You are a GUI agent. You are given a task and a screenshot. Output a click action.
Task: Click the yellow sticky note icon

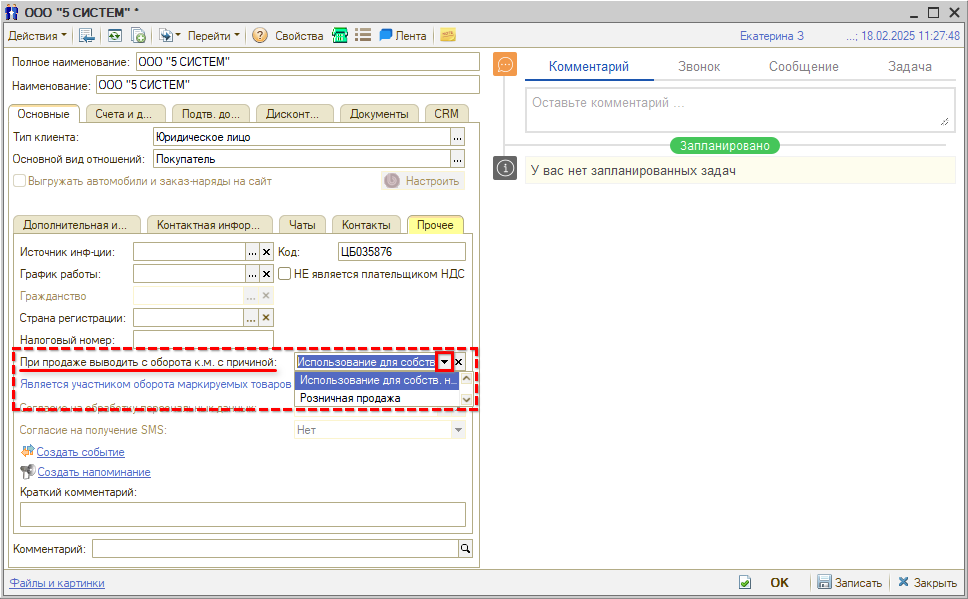tap(448, 35)
